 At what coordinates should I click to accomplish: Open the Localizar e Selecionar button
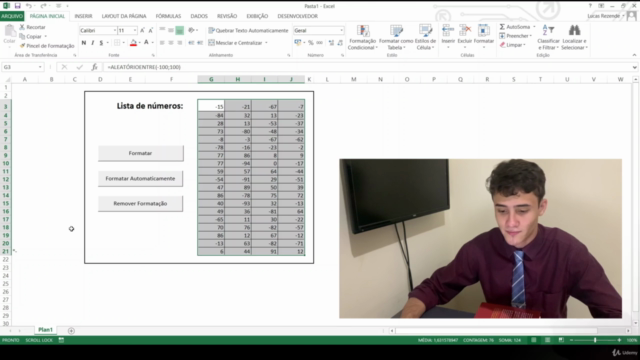coord(574,37)
